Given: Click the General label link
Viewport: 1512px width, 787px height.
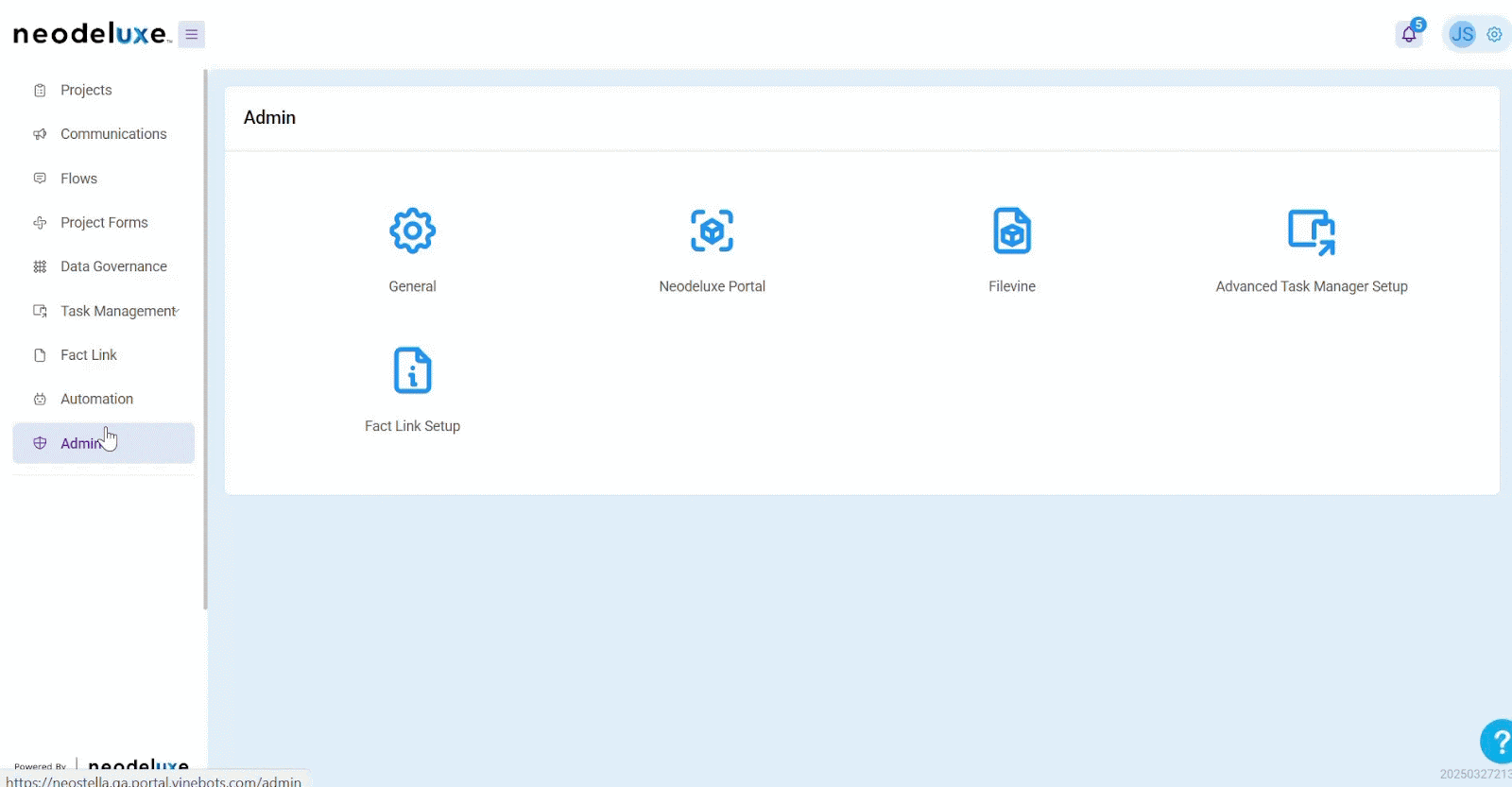Looking at the screenshot, I should (x=412, y=286).
